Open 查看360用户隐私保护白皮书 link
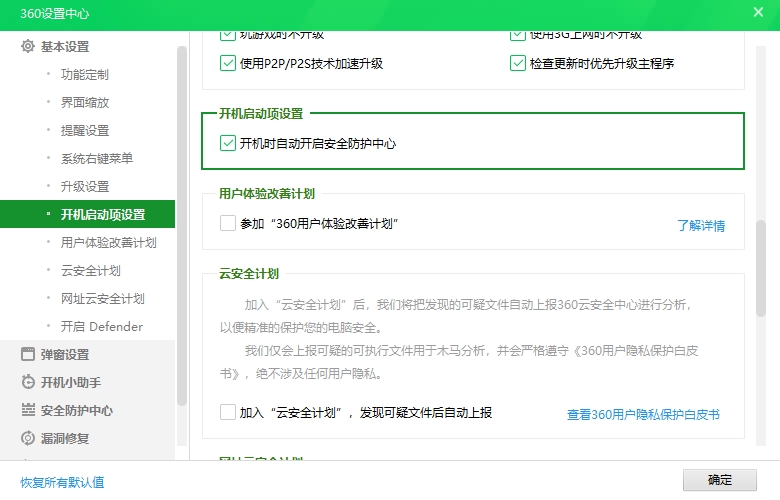This screenshot has height=500, width=780. [x=643, y=414]
